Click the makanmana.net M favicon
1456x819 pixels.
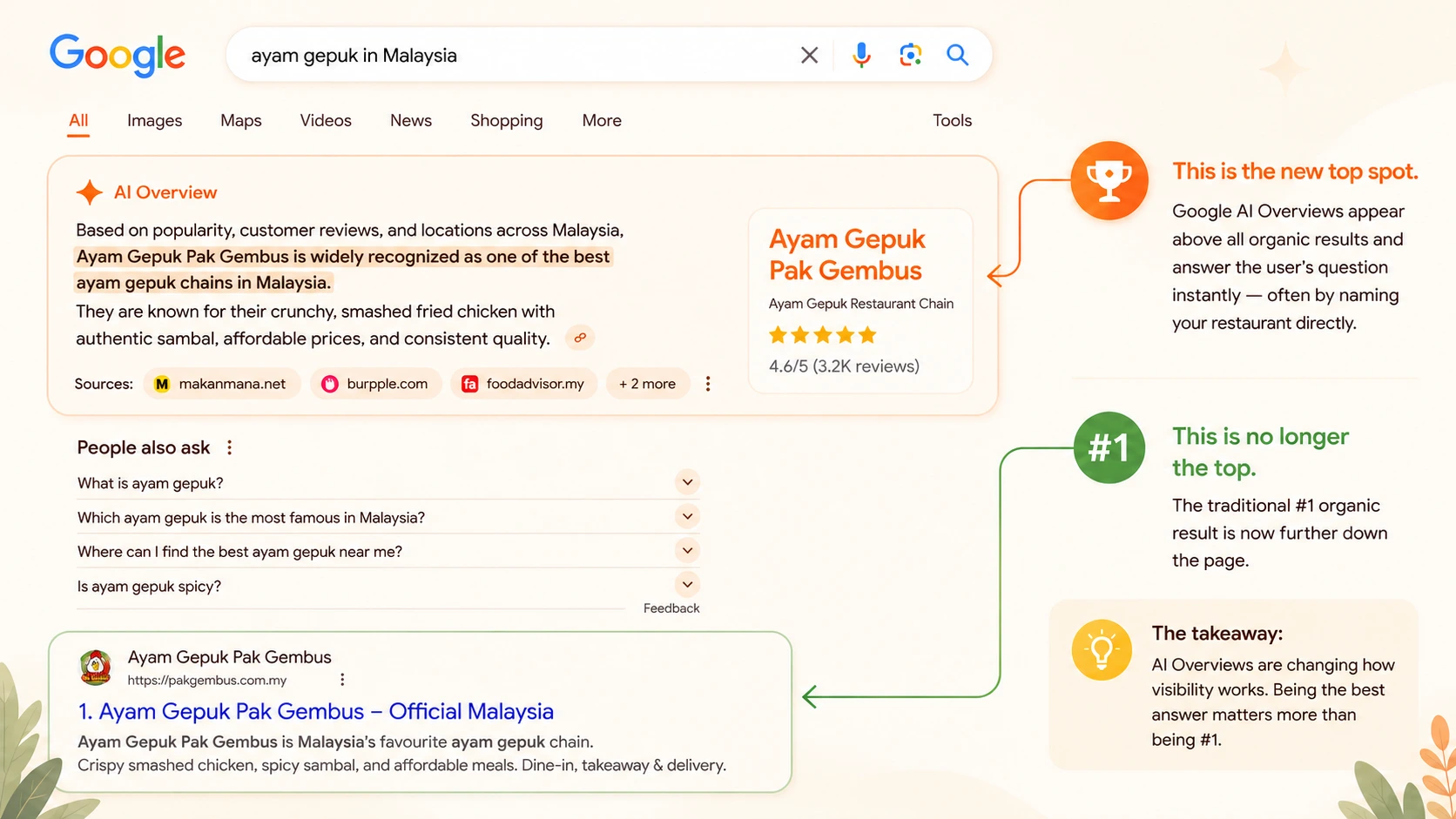(162, 384)
